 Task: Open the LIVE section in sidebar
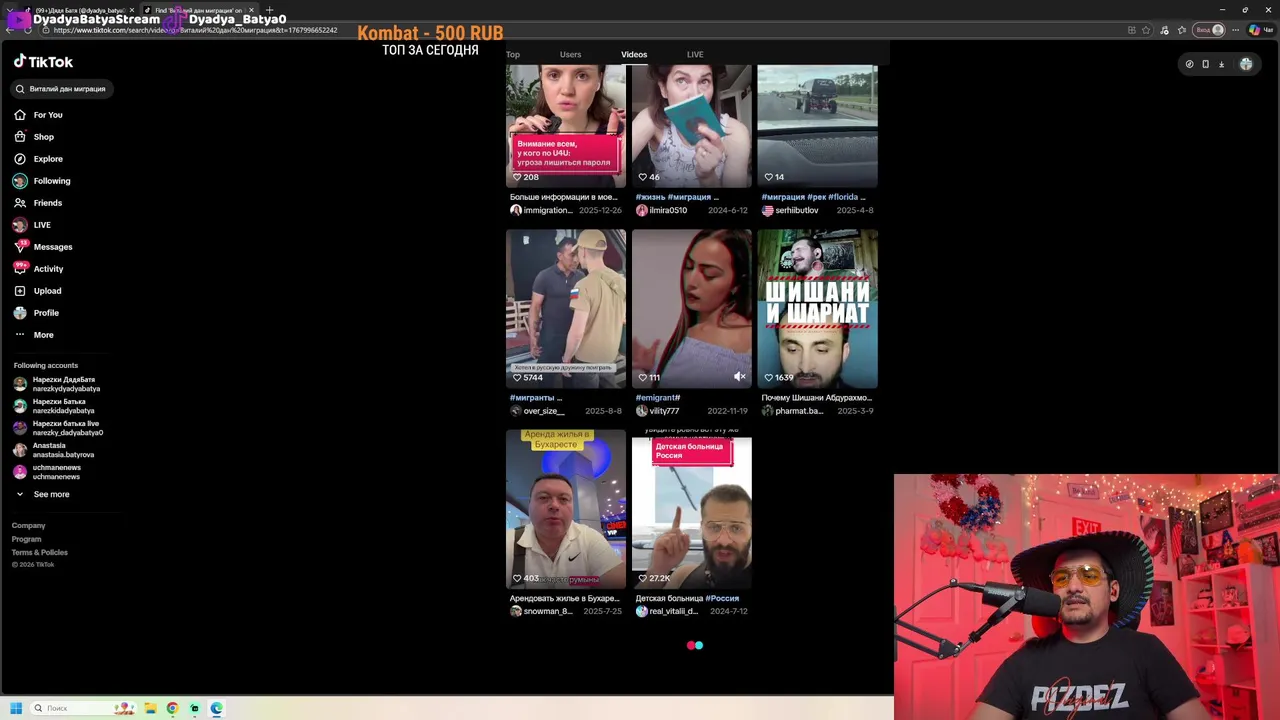tap(32, 225)
